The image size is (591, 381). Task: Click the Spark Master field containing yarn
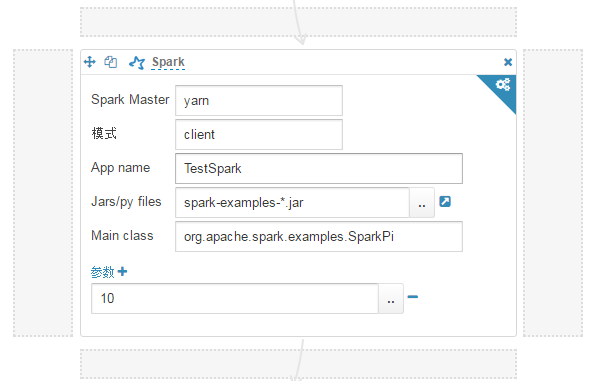pos(259,101)
